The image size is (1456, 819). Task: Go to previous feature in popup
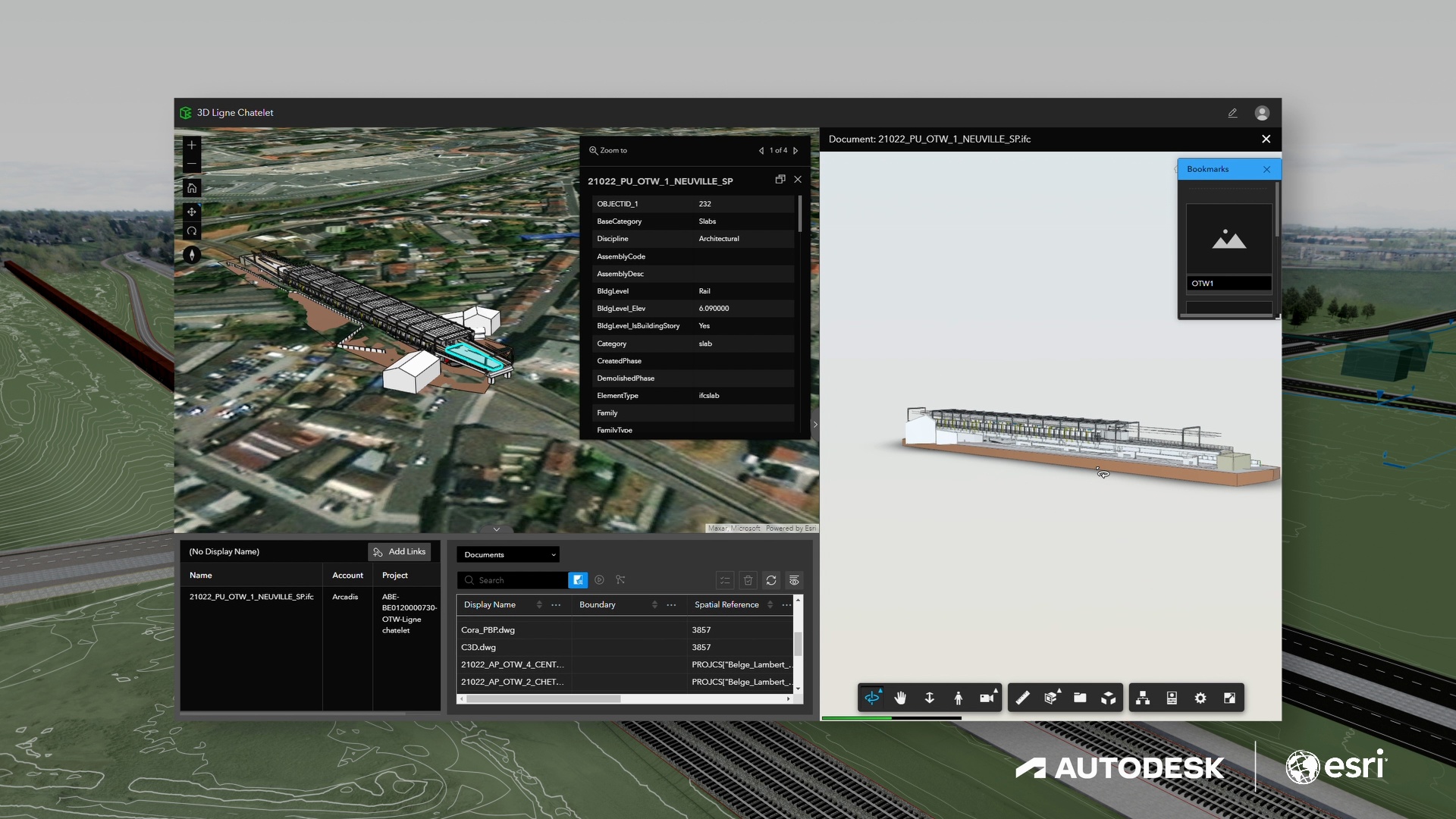(x=761, y=151)
